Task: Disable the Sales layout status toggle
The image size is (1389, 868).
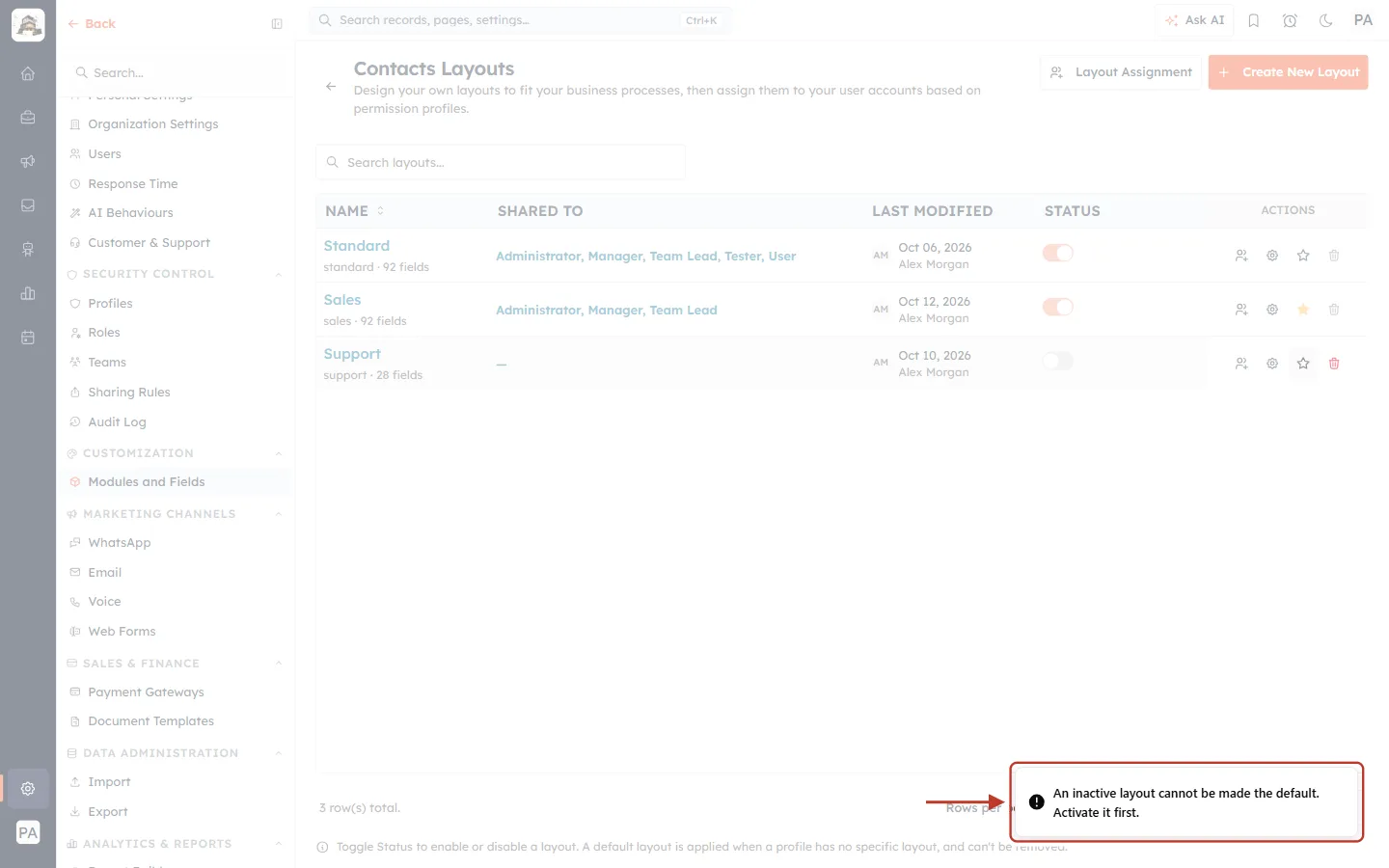Action: pos(1058,307)
